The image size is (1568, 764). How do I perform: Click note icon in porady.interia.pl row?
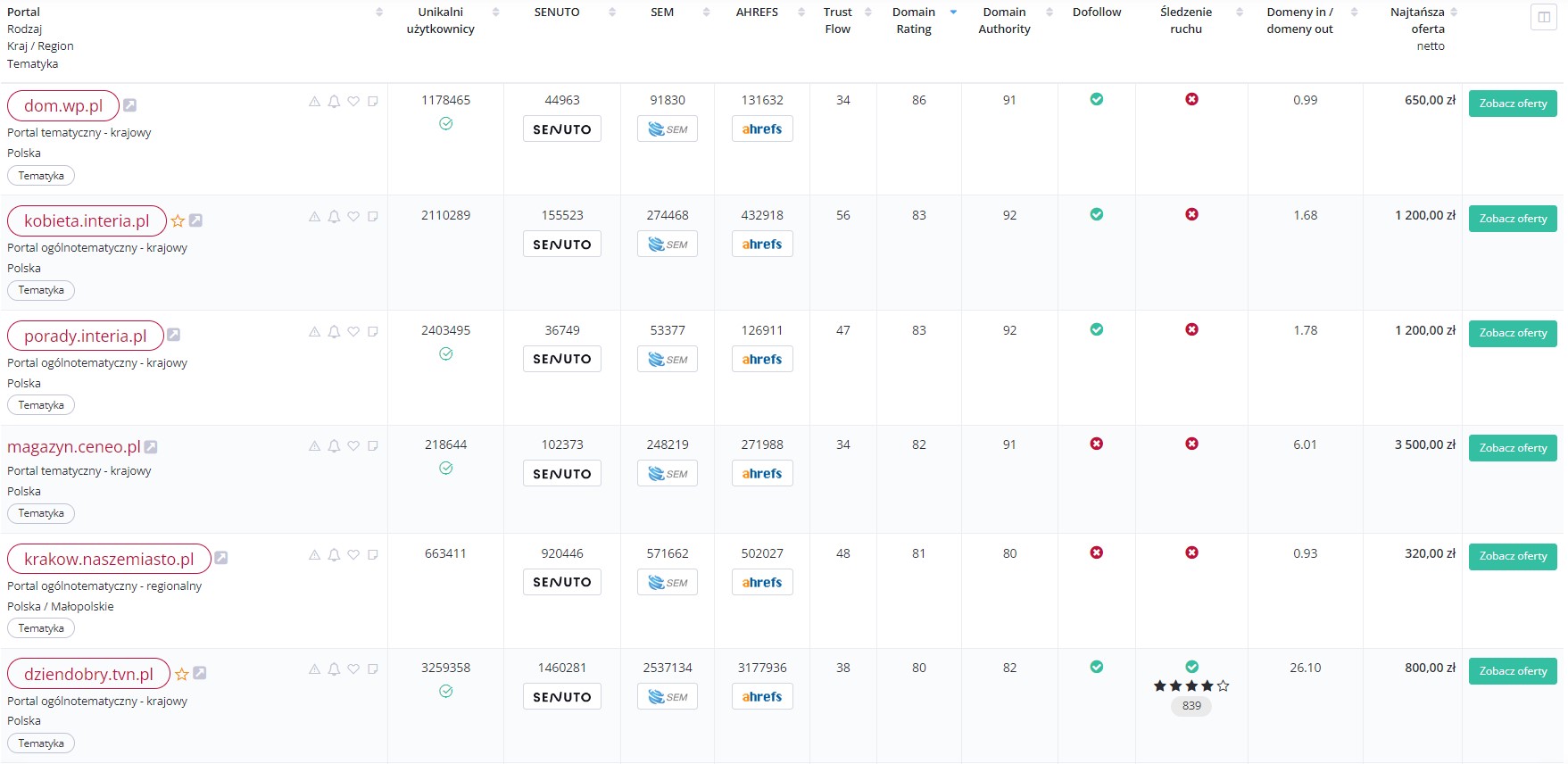point(373,332)
